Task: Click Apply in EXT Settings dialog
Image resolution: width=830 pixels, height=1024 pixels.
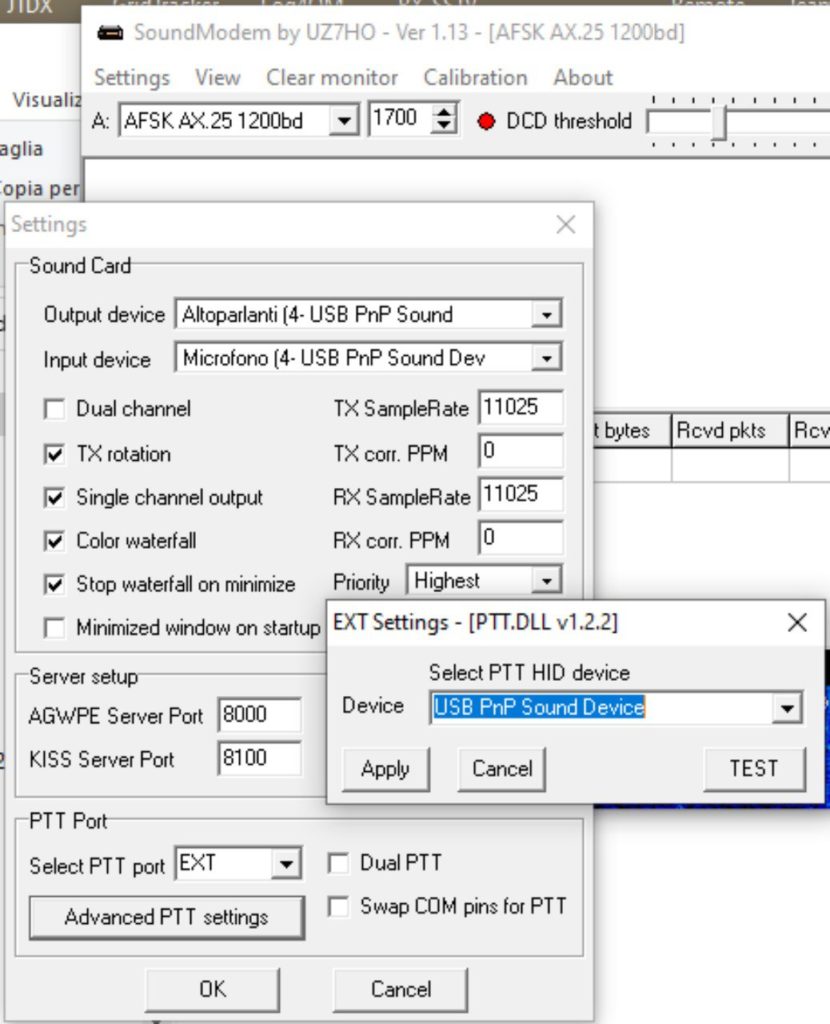Action: coord(385,769)
